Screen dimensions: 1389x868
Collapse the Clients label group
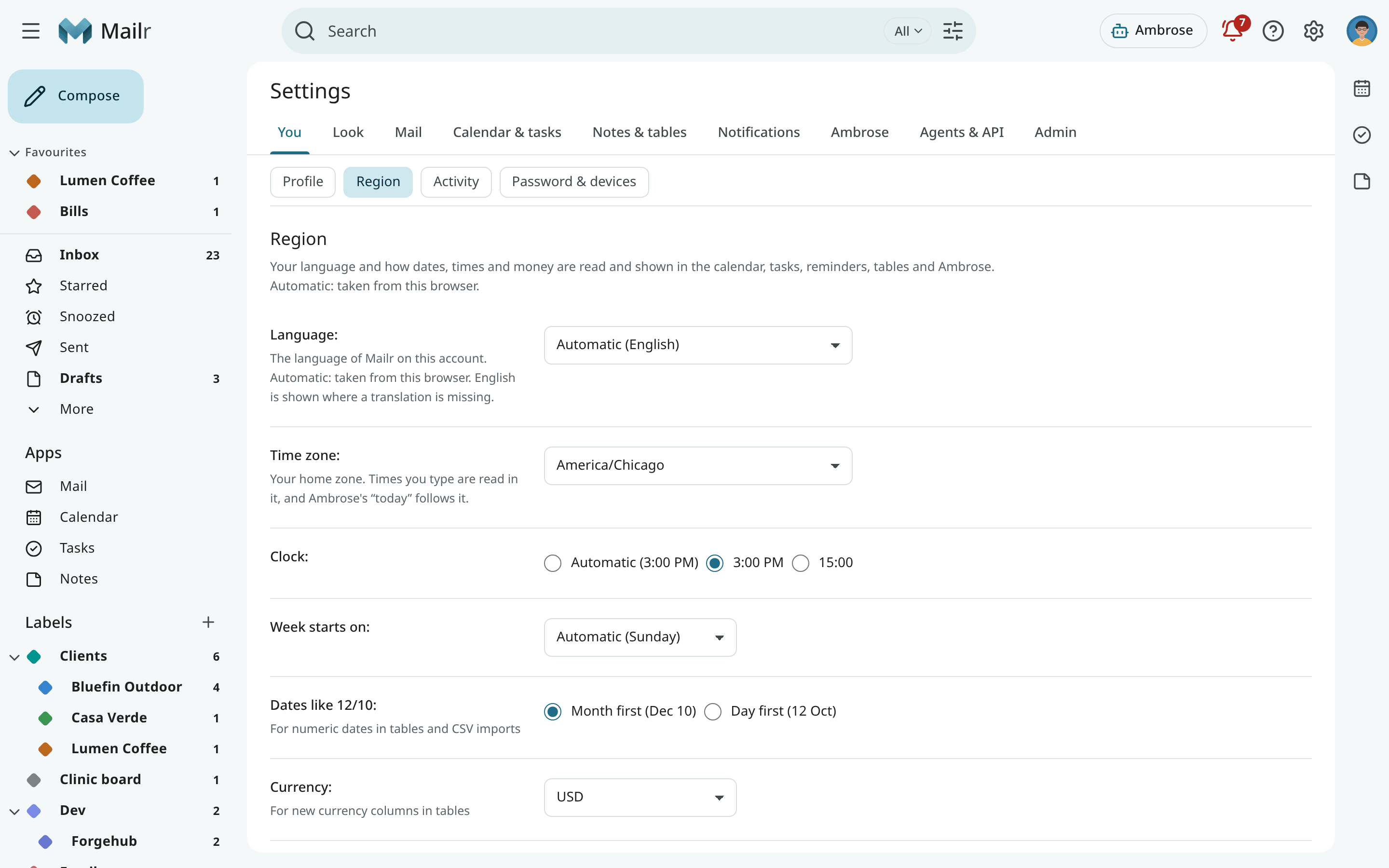[x=14, y=657]
